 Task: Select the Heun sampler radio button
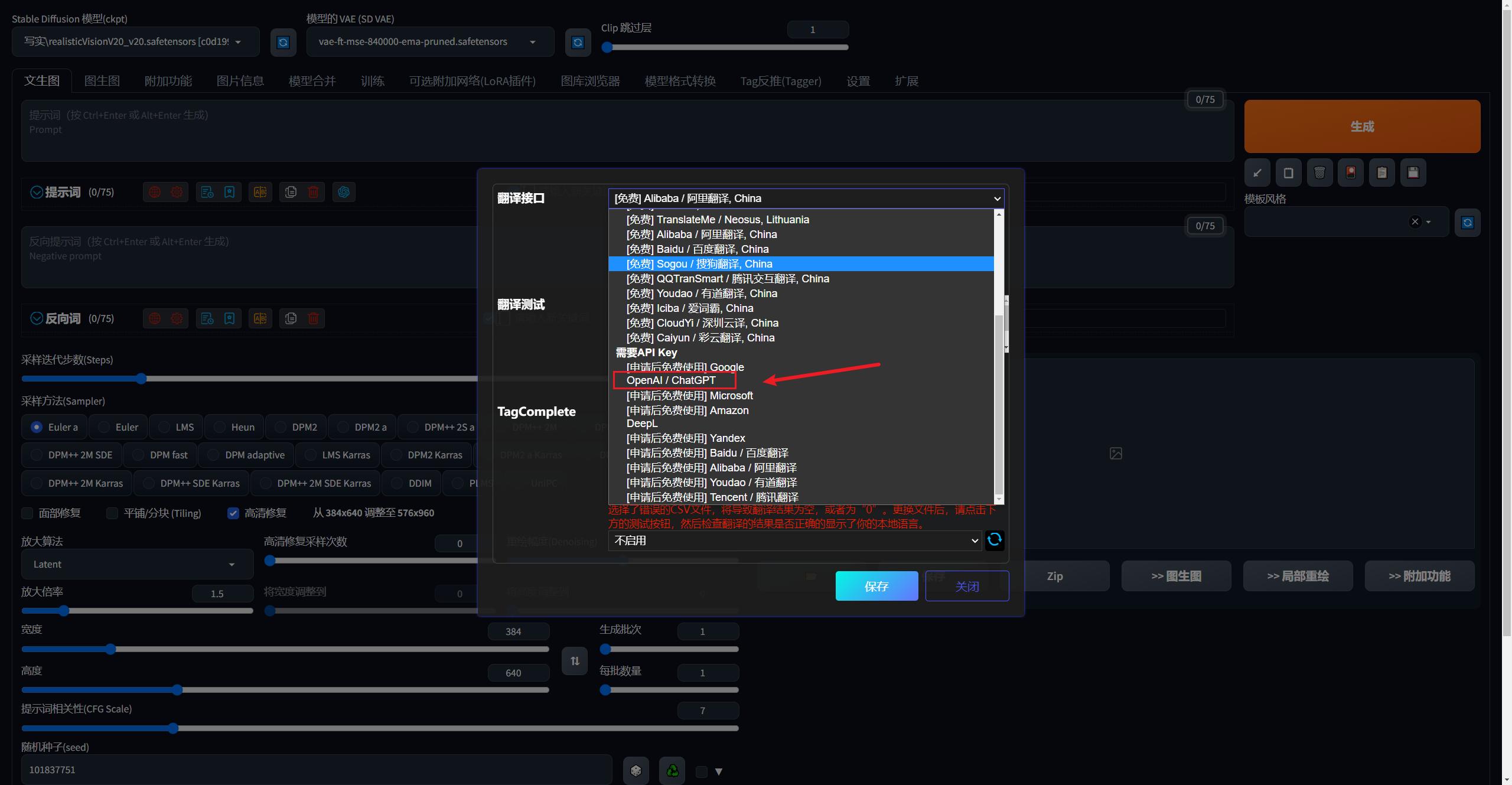coord(220,427)
